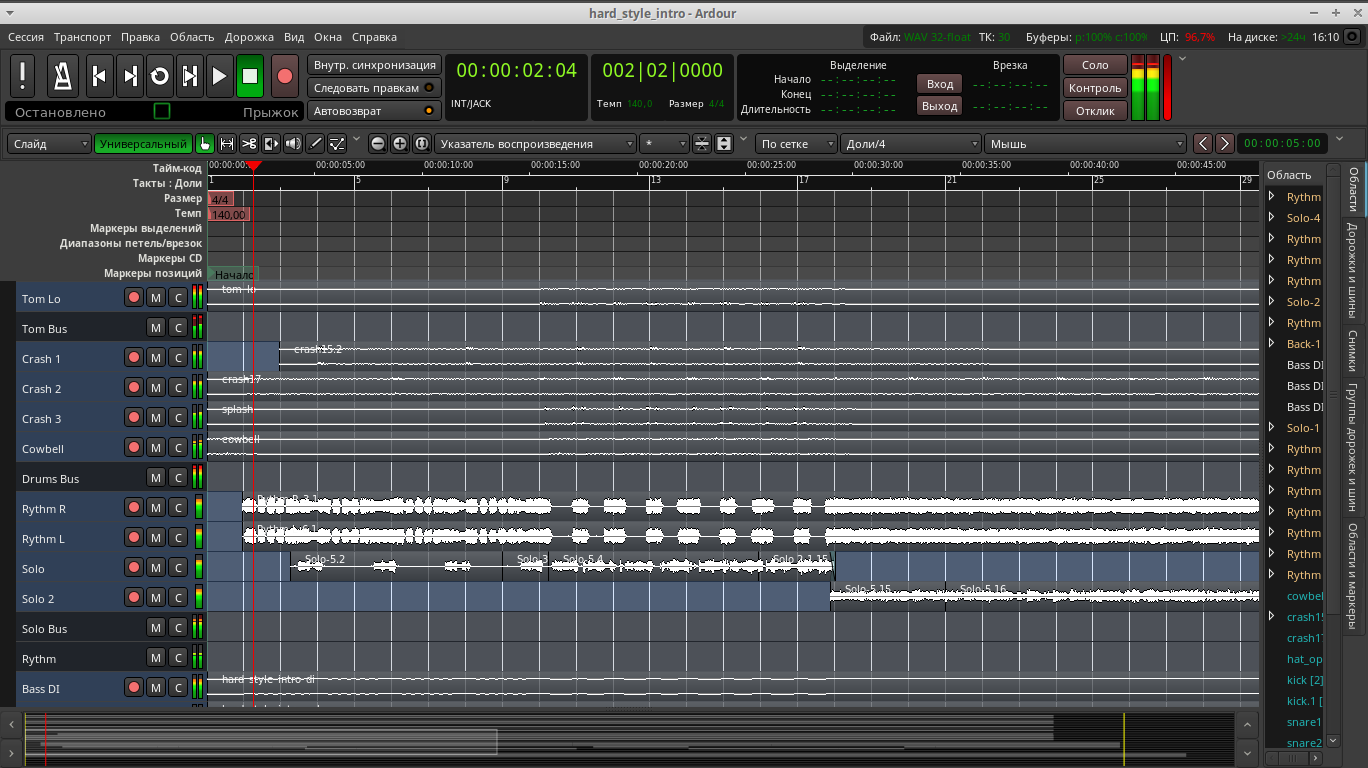The height and width of the screenshot is (768, 1368).
Task: Expand the Solo-4 region in list
Action: coord(1271,218)
